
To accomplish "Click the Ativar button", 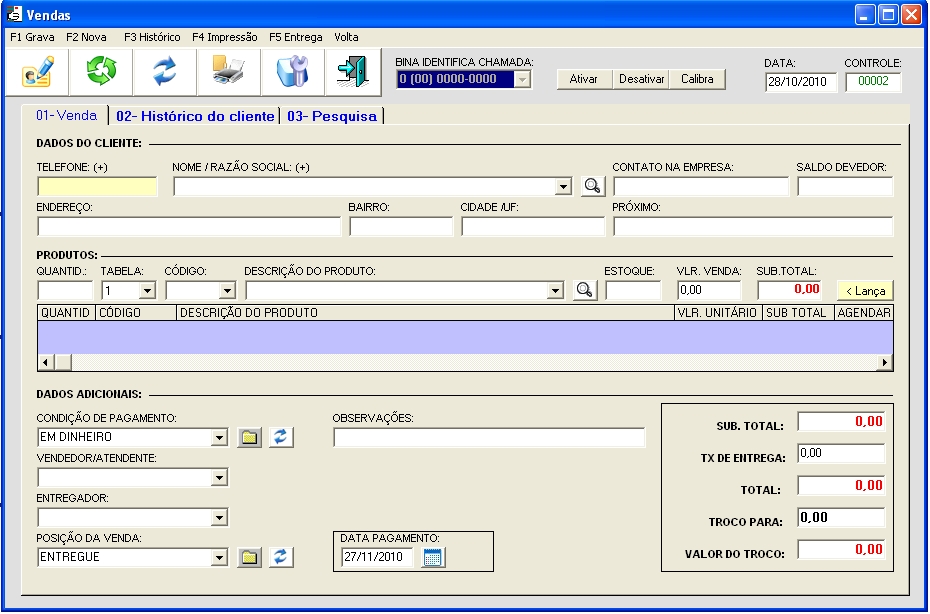I will [x=583, y=79].
